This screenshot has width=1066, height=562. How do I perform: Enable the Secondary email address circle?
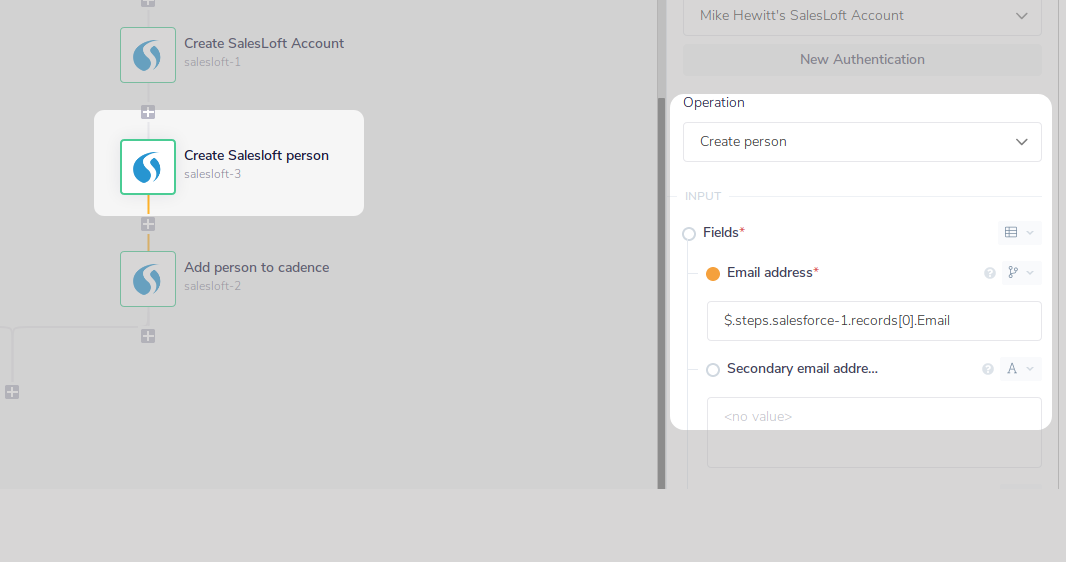click(713, 370)
